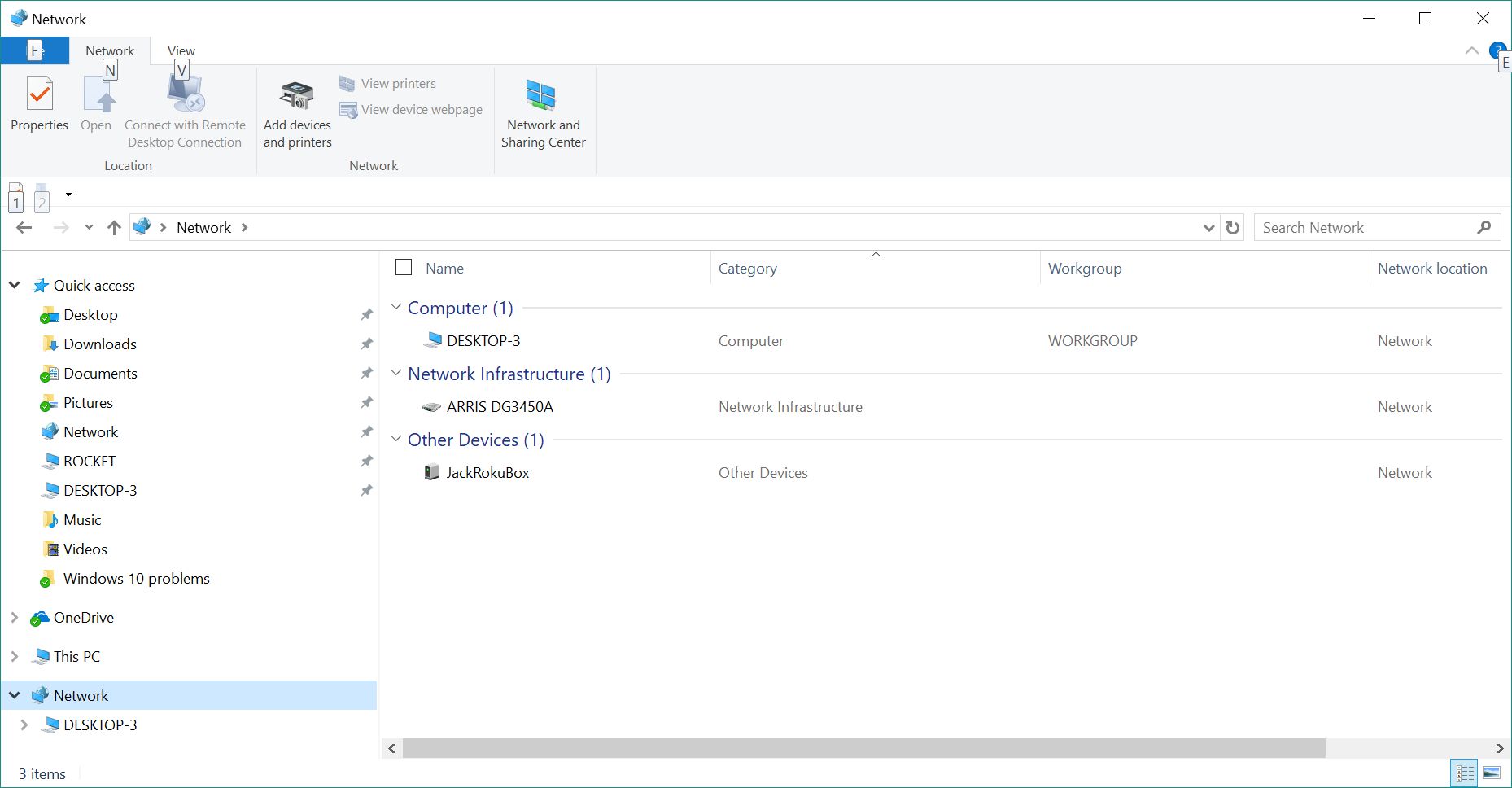Toggle the select all checkbox
The width and height of the screenshot is (1512, 788).
pos(403,267)
